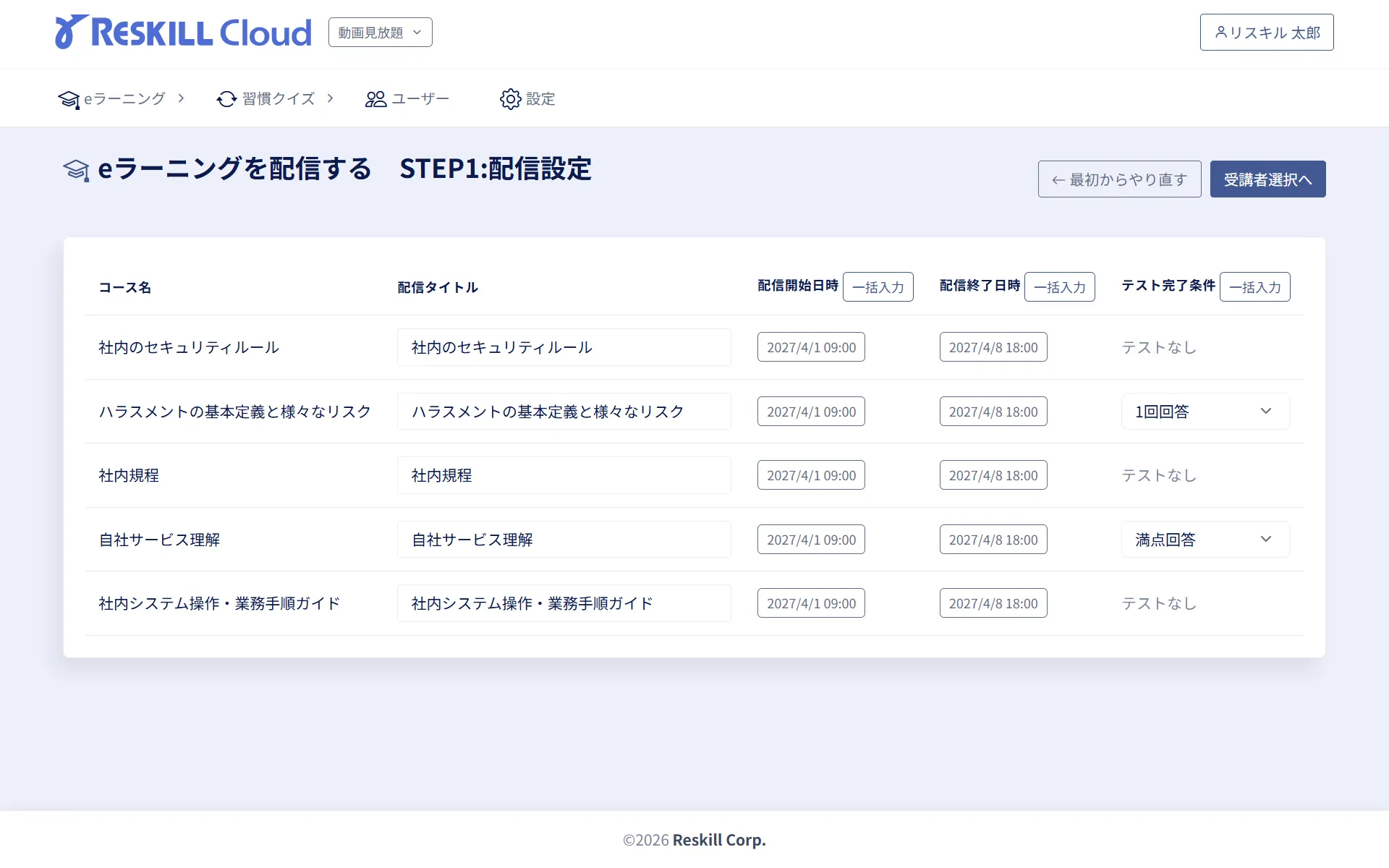Expand the eラーニング menu chevron
The height and width of the screenshot is (868, 1389).
click(181, 98)
